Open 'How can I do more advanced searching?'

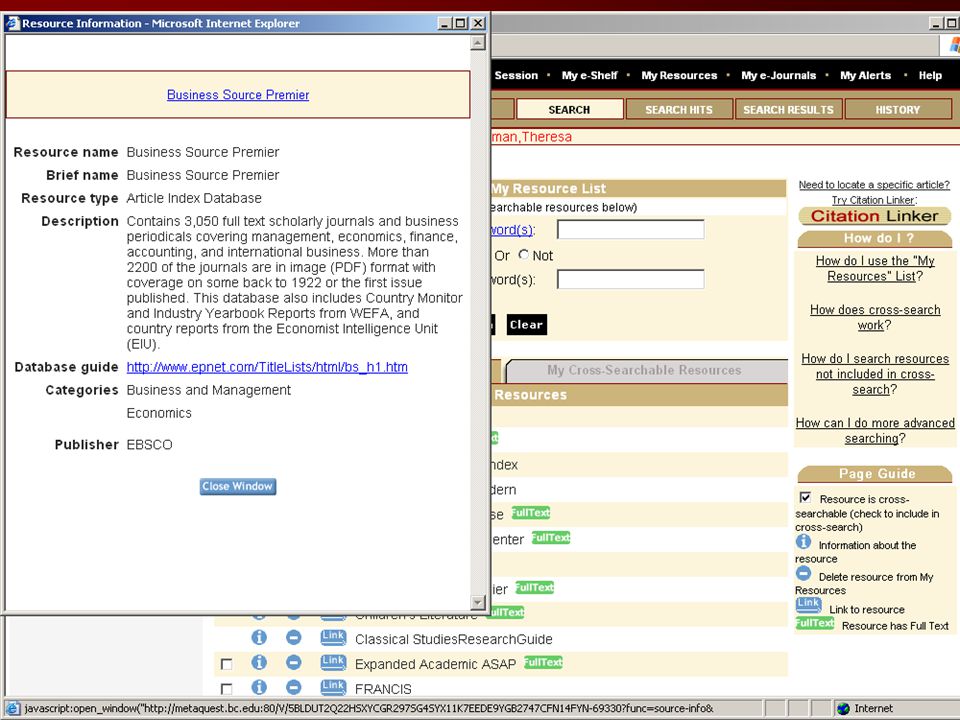(875, 430)
